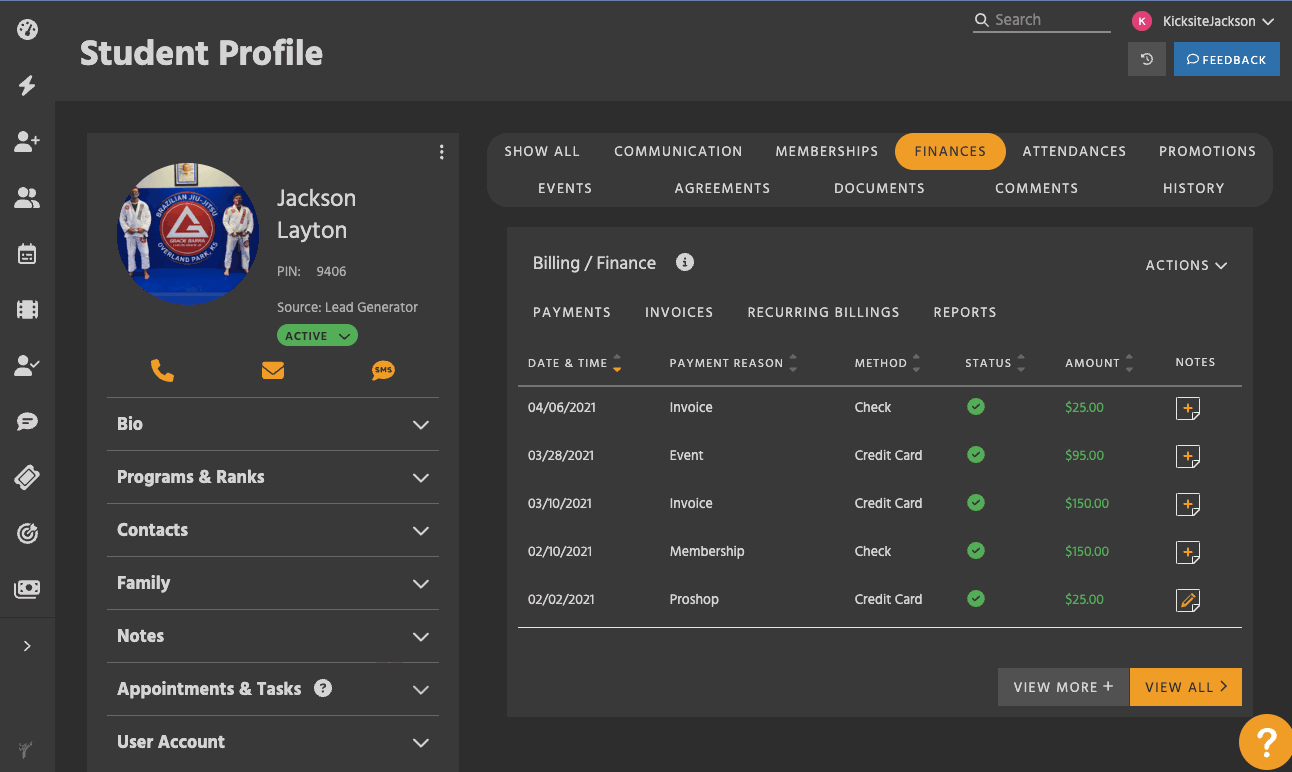Image resolution: width=1292 pixels, height=772 pixels.
Task: Add a note to the 04/06/2021 Invoice payment
Action: click(x=1188, y=408)
